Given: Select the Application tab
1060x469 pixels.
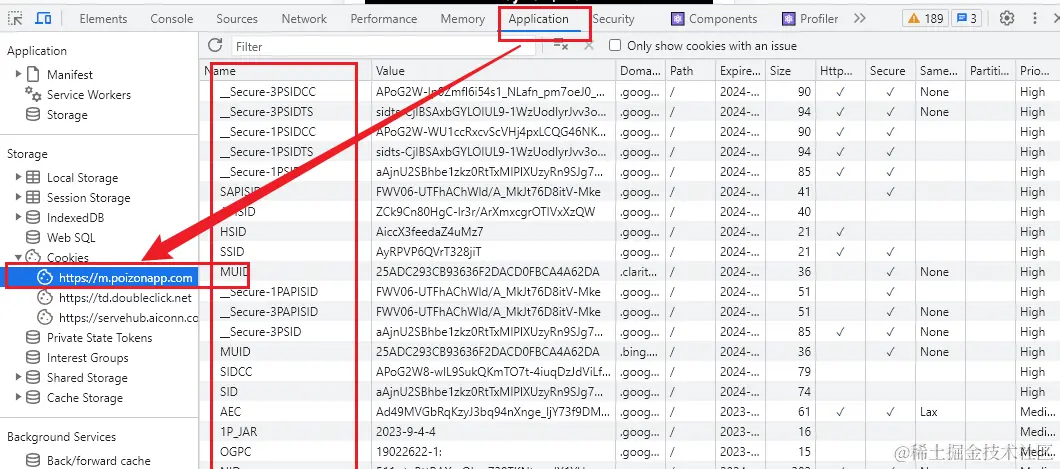Looking at the screenshot, I should 538,19.
